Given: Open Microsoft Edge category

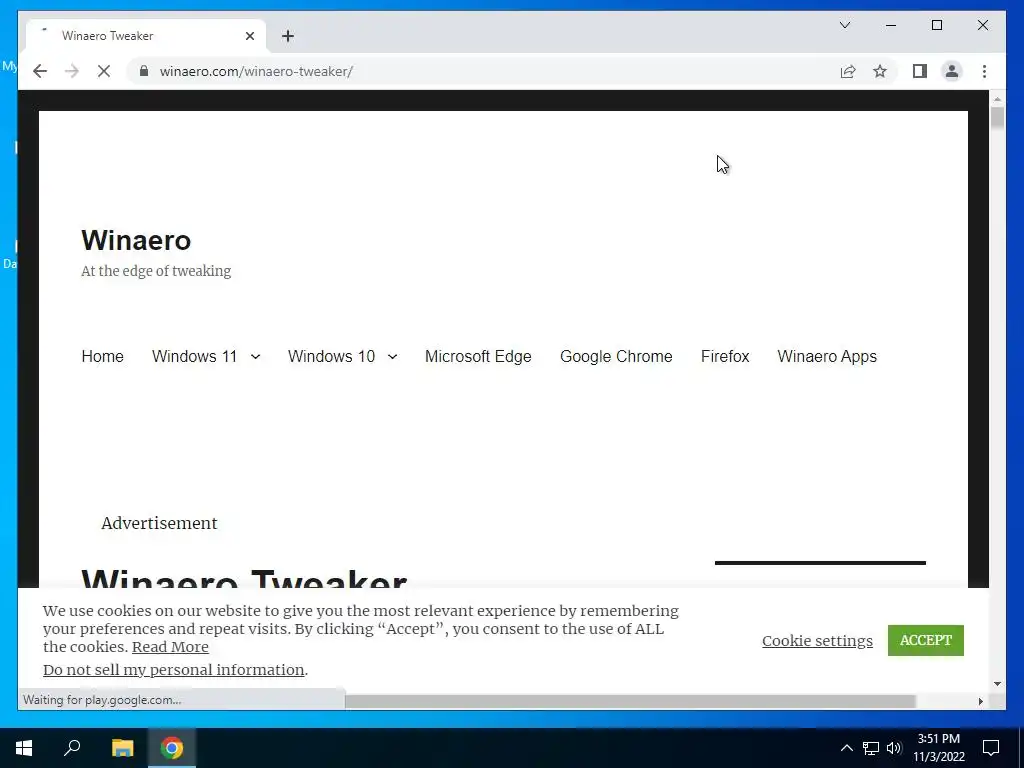Looking at the screenshot, I should 478,357.
